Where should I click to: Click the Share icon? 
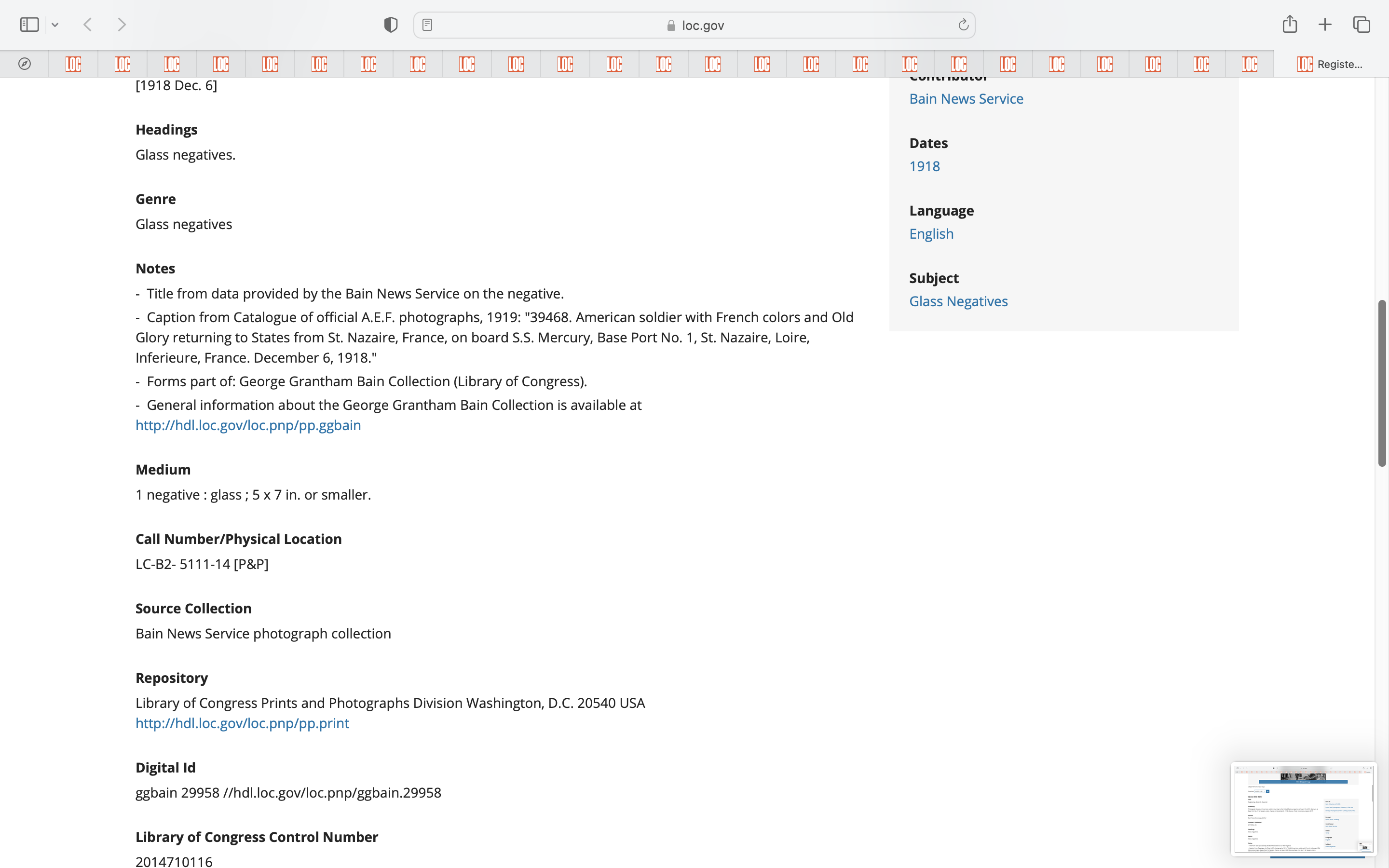click(1289, 24)
